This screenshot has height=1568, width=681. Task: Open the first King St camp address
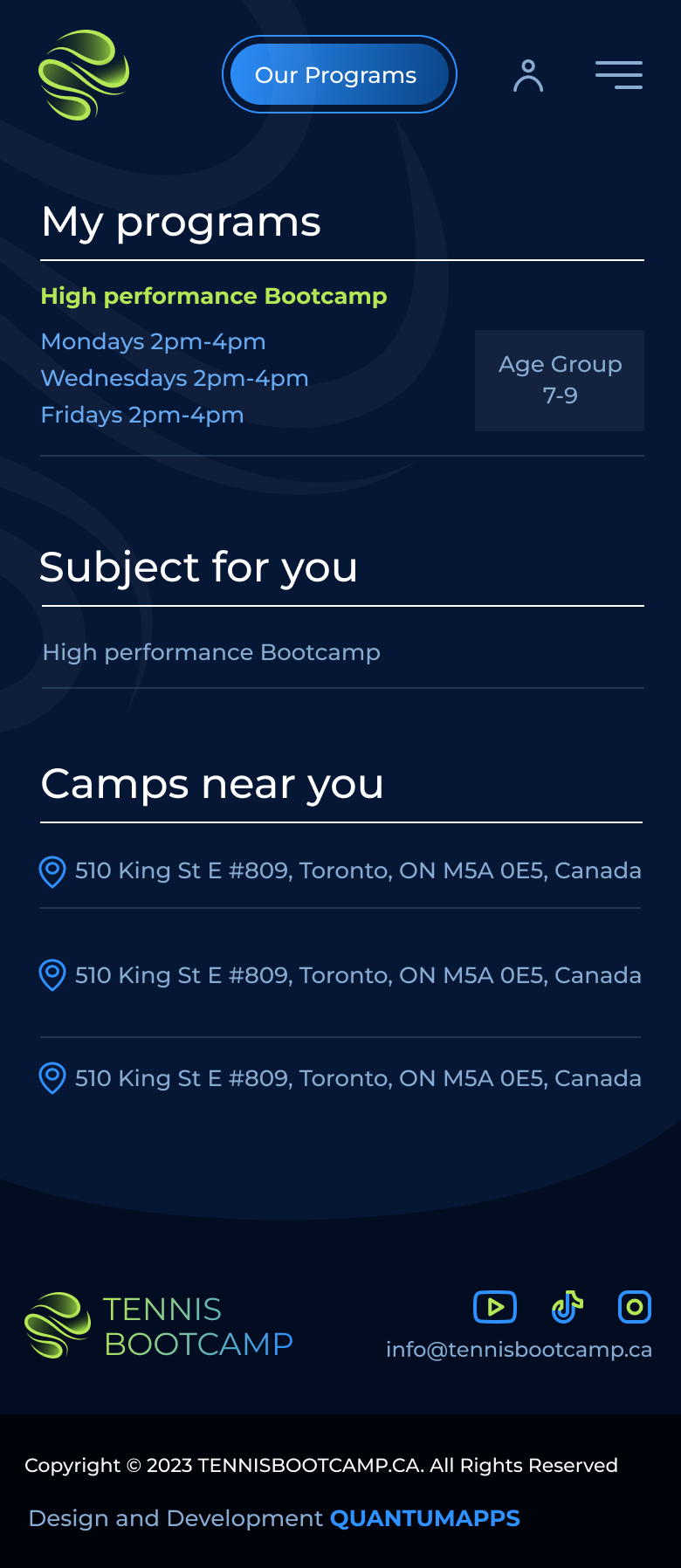[358, 870]
